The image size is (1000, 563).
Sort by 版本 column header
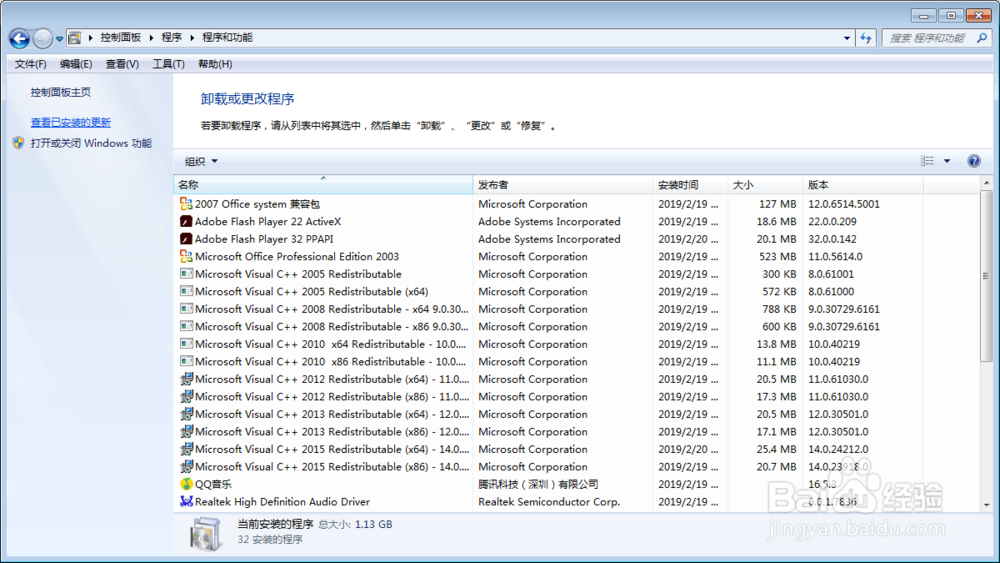click(862, 185)
